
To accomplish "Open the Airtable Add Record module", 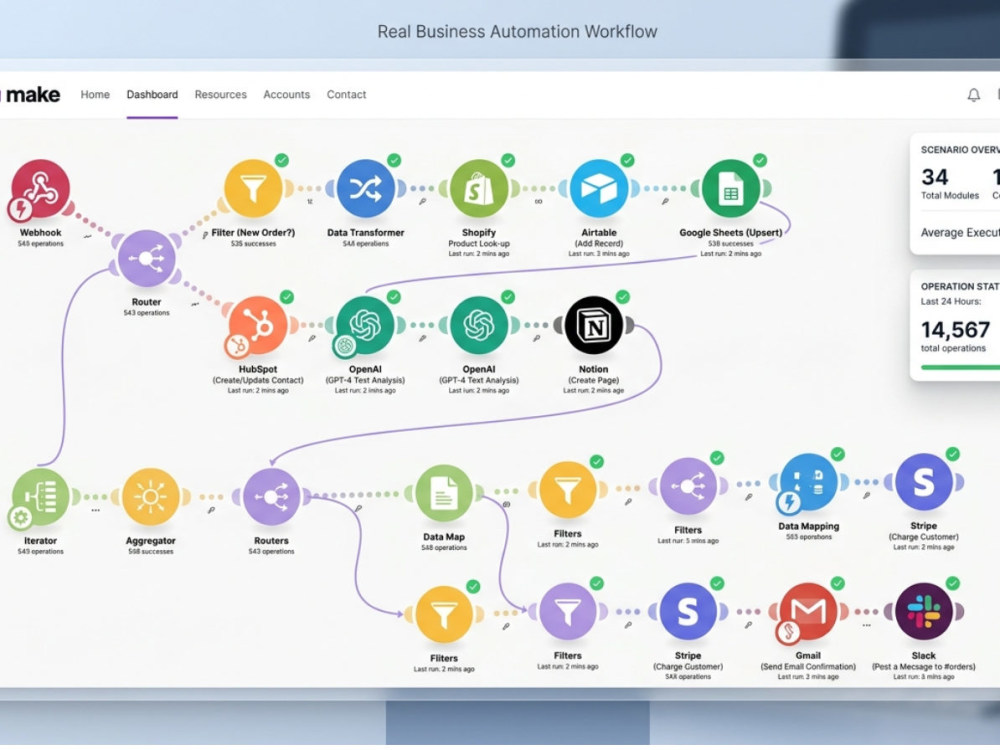I will point(599,189).
